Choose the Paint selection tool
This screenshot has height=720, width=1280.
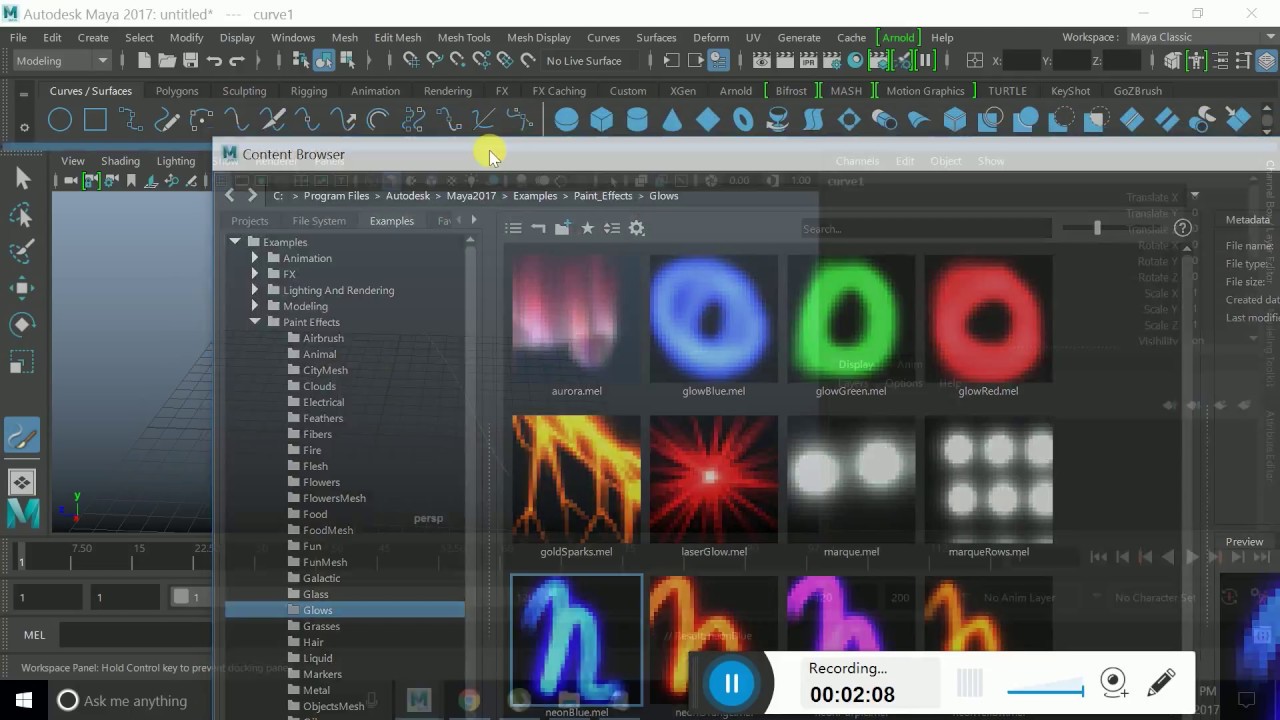[22, 252]
